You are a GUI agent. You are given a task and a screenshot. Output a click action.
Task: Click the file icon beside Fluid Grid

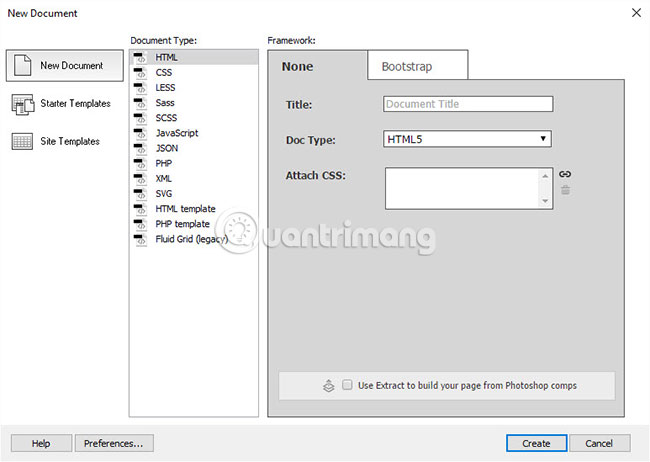pos(140,239)
